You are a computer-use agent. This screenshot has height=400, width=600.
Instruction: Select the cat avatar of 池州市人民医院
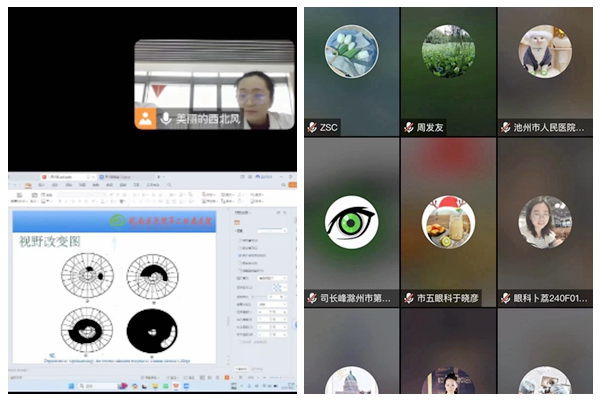[545, 51]
